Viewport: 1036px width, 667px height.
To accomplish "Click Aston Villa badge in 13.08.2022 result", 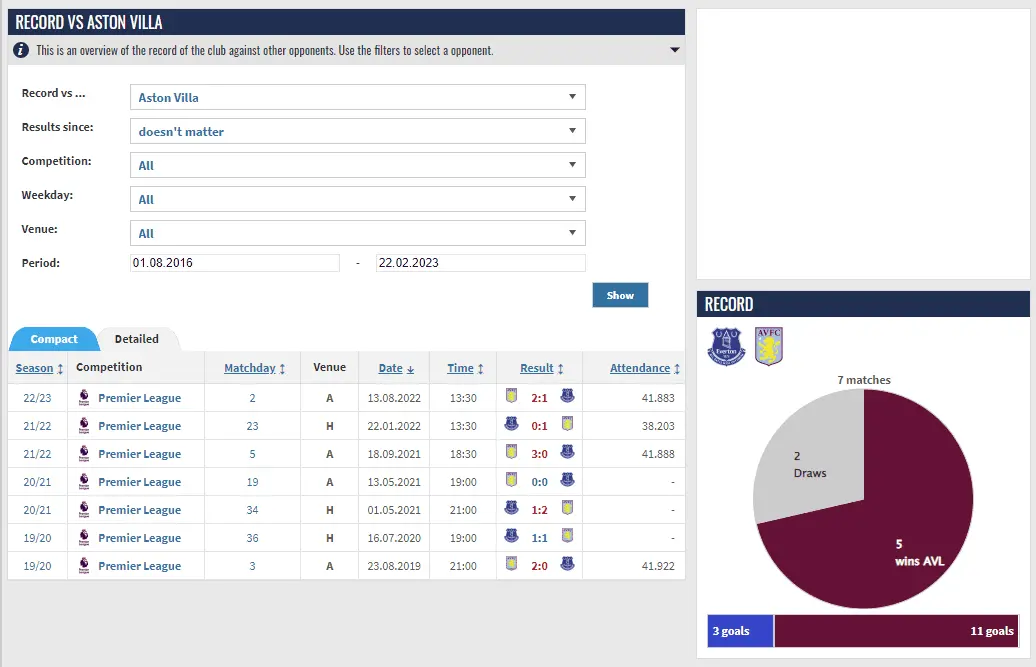I will click(x=512, y=396).
